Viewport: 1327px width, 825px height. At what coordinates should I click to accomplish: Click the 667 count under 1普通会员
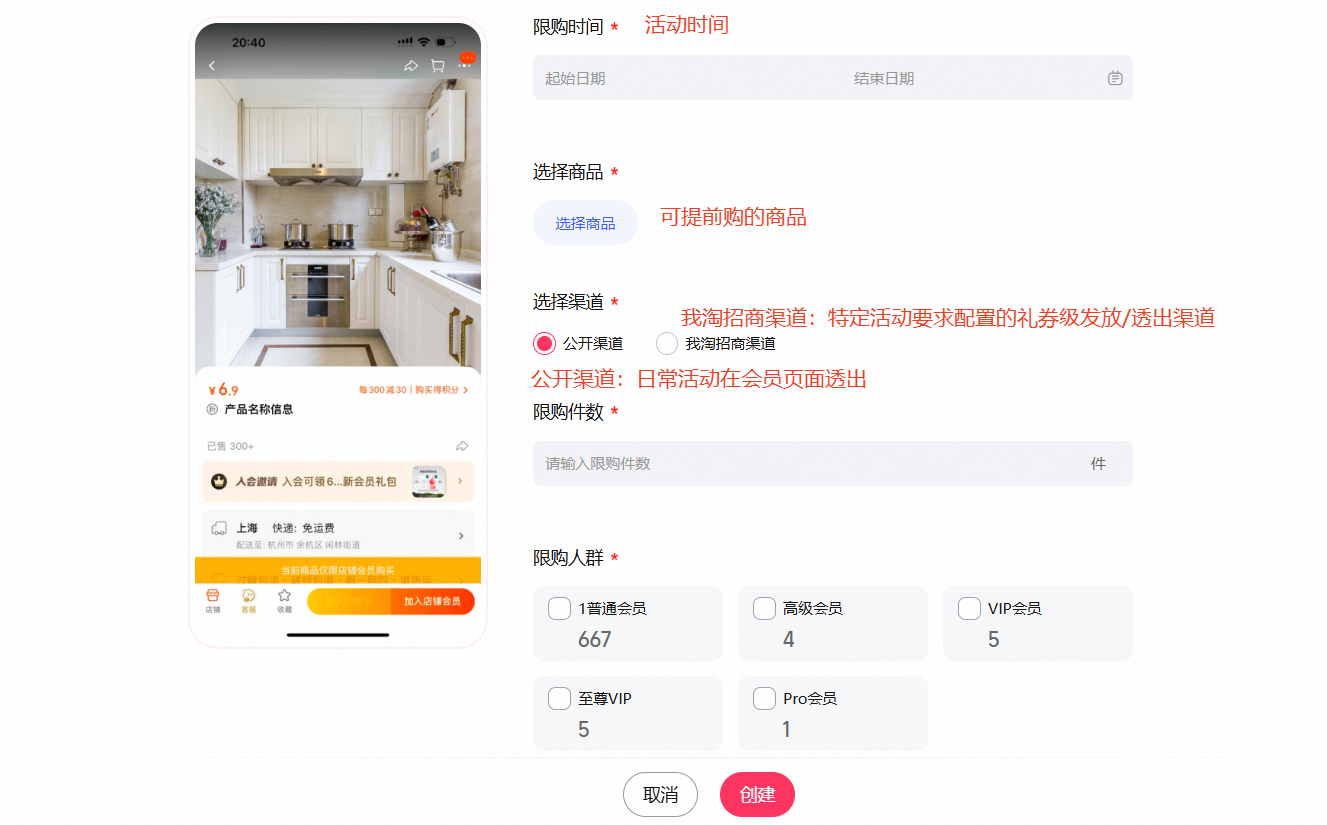coord(594,640)
